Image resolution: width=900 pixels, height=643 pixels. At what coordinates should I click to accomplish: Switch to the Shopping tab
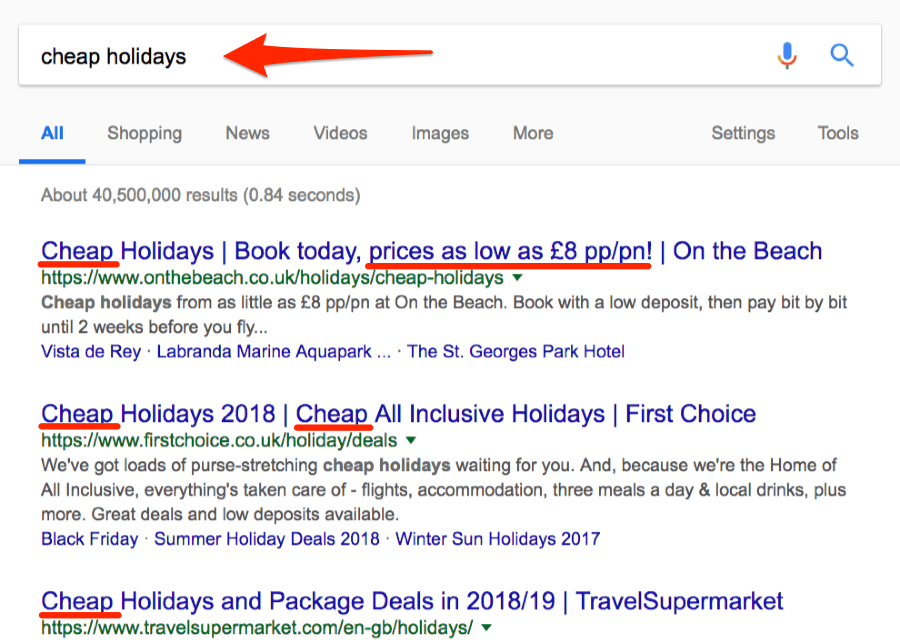tap(144, 133)
